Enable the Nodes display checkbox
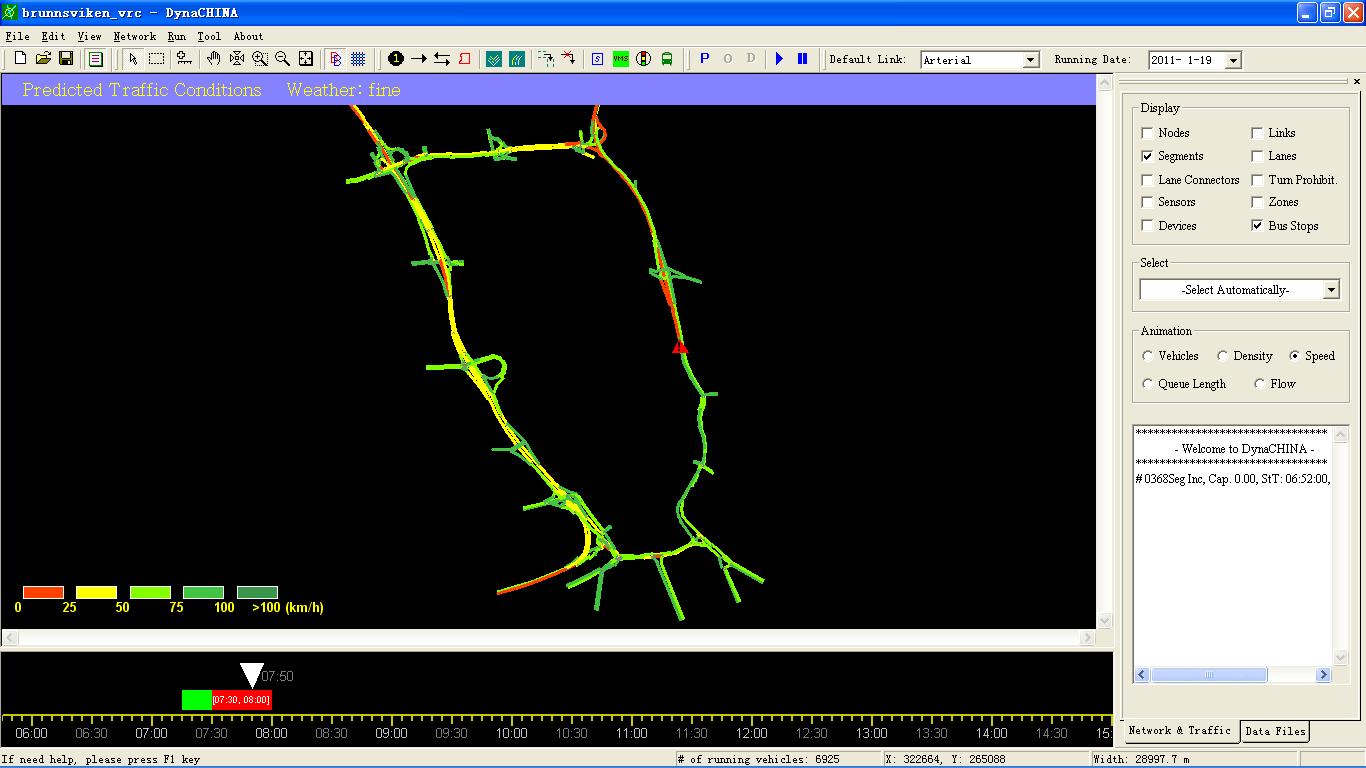Image resolution: width=1366 pixels, height=768 pixels. pyautogui.click(x=1147, y=133)
